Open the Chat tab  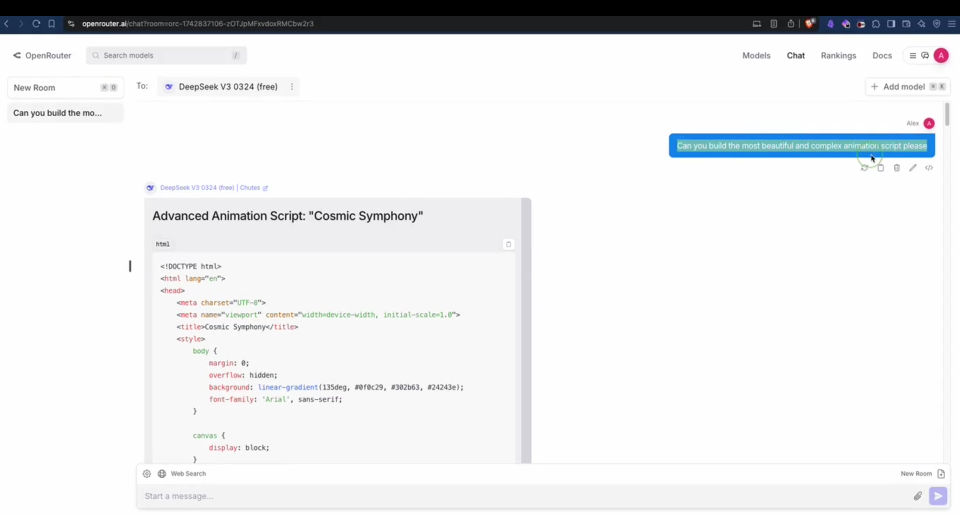(795, 56)
